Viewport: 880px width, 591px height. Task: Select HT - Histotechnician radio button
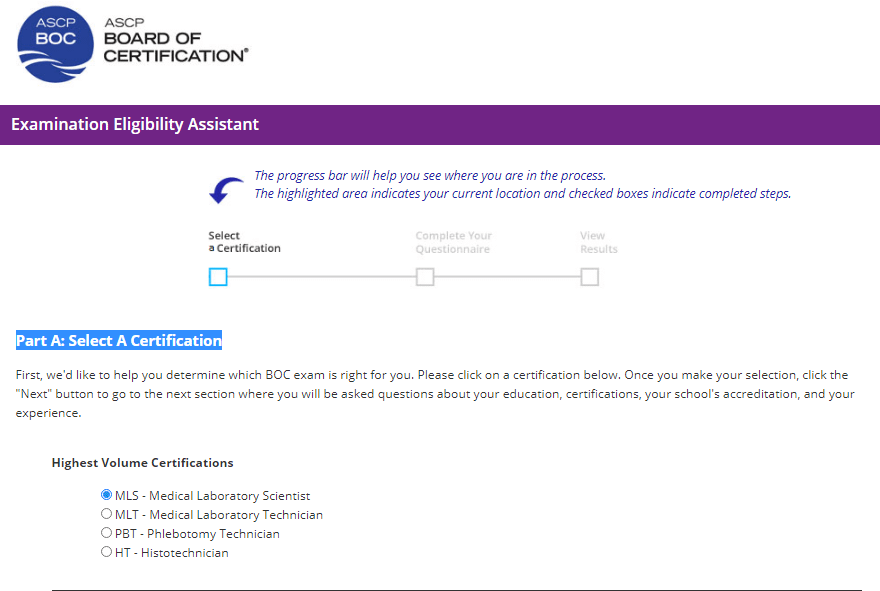click(106, 551)
